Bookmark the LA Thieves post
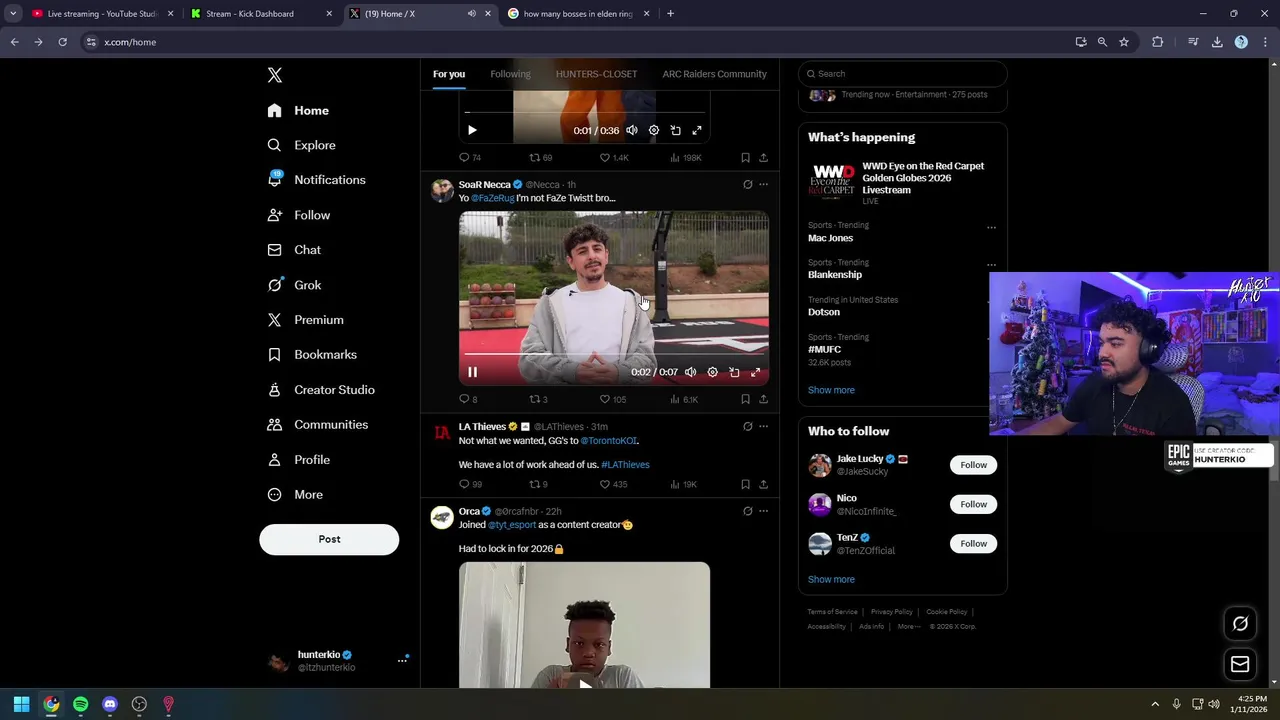Screen dimensions: 1280x720 click(745, 484)
